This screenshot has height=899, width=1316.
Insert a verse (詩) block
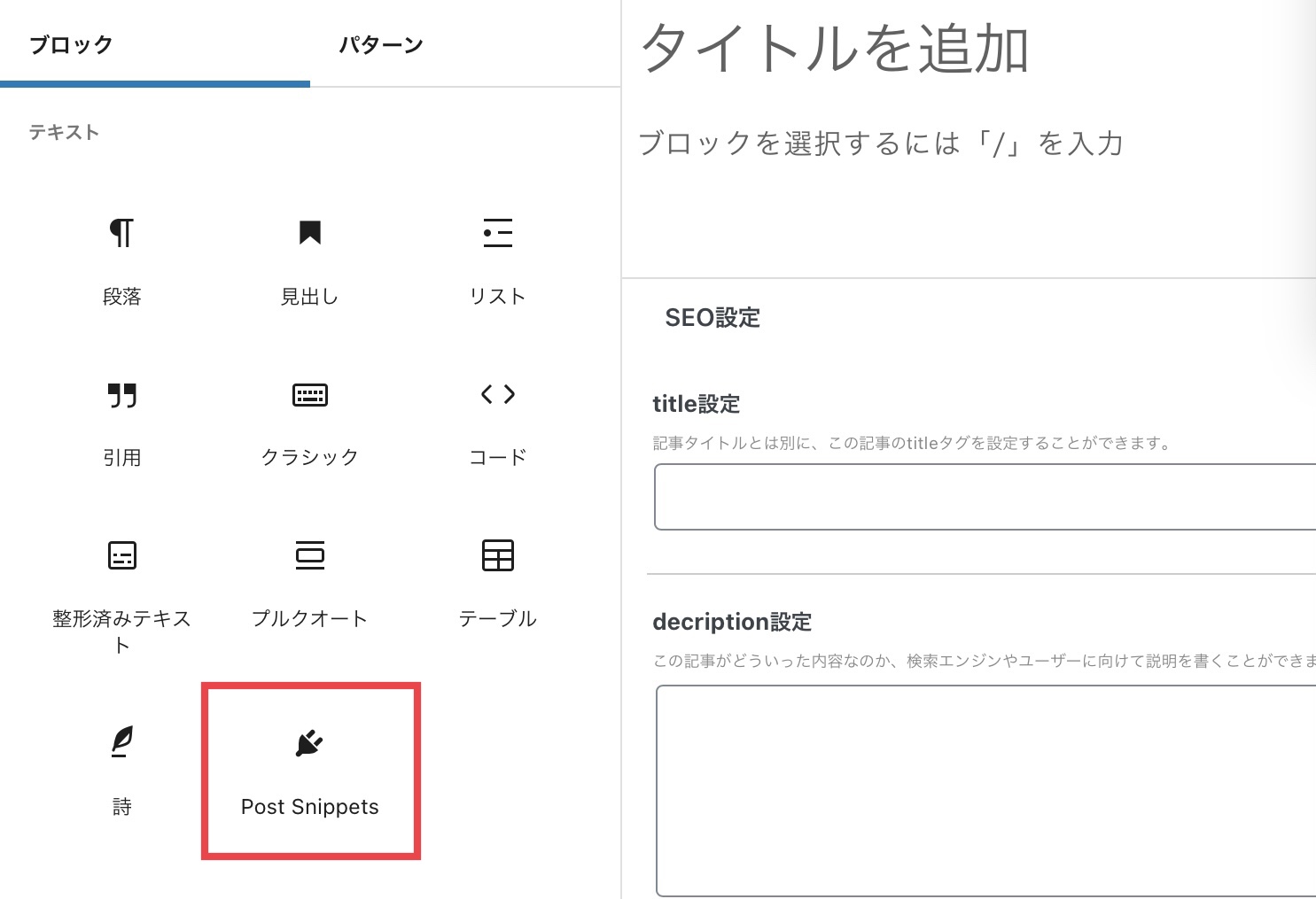pos(121,771)
